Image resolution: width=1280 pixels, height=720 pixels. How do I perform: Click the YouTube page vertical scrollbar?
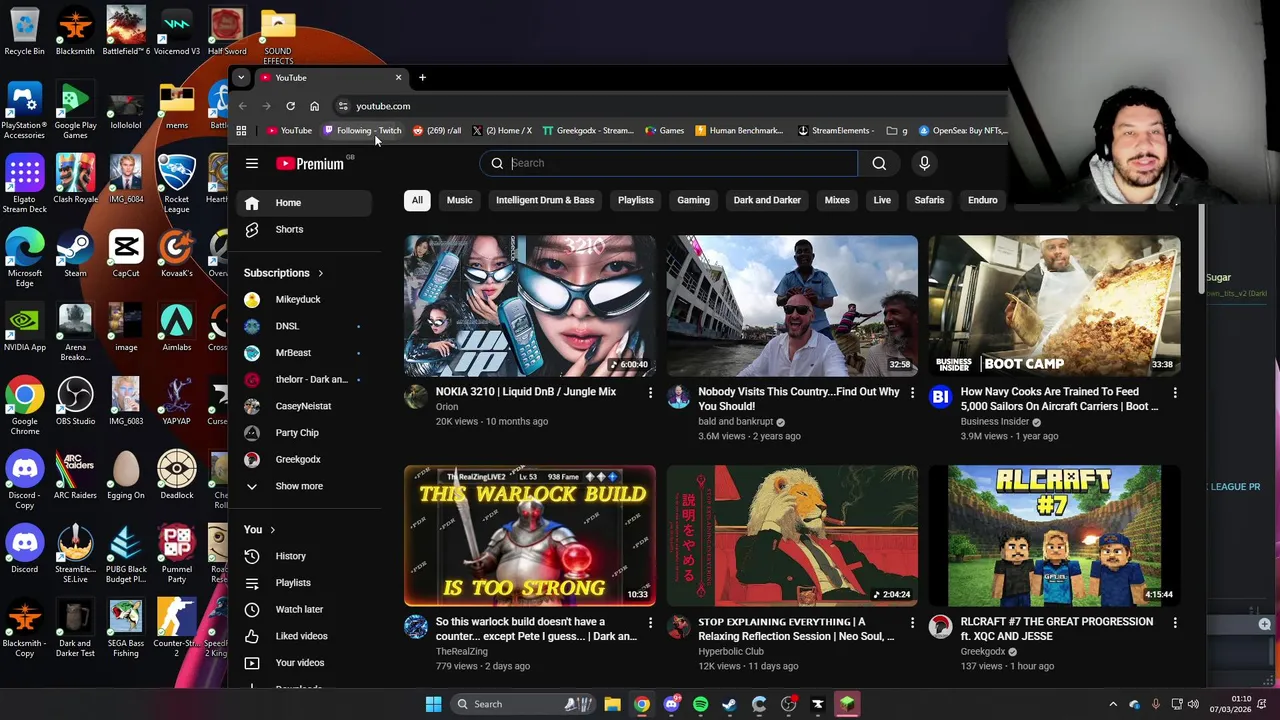1202,250
